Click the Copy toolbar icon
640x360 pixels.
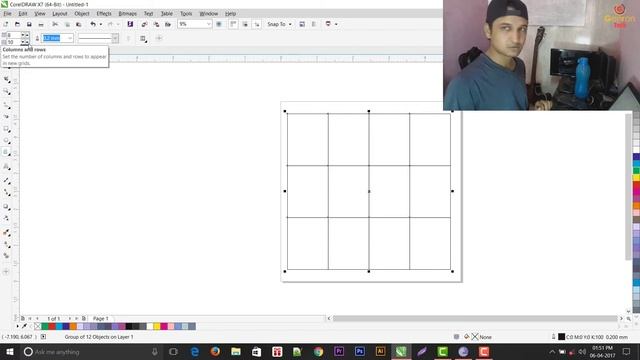[67, 24]
